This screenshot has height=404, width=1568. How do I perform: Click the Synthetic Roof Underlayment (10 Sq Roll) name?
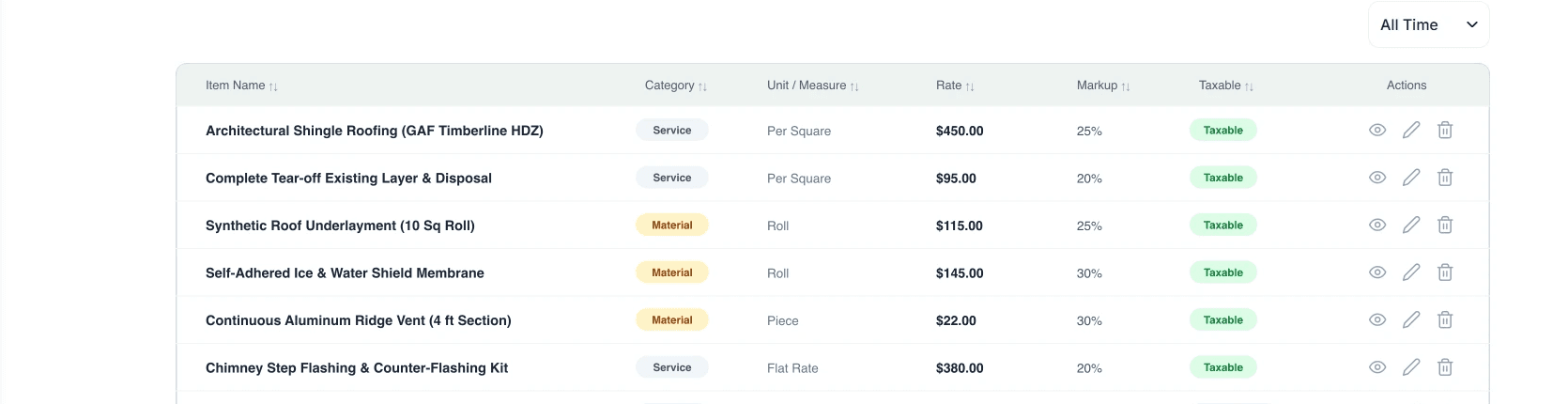tap(340, 225)
